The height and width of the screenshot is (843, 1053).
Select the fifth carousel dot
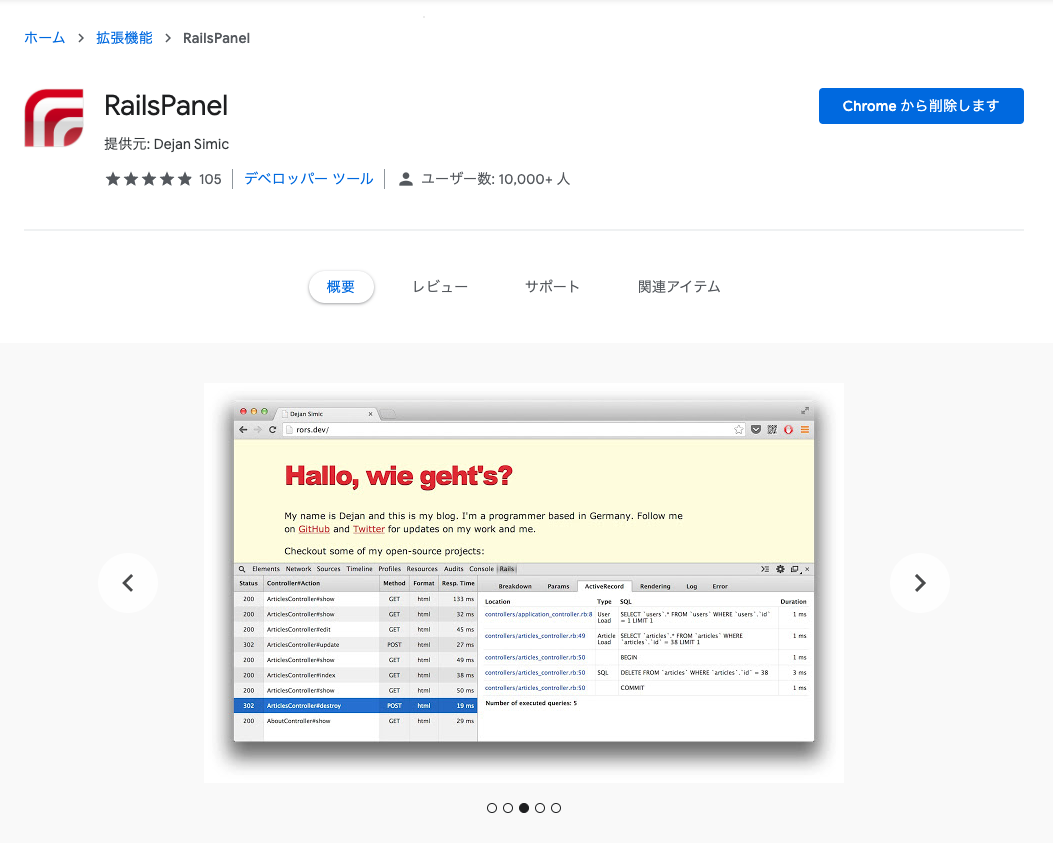pos(555,808)
